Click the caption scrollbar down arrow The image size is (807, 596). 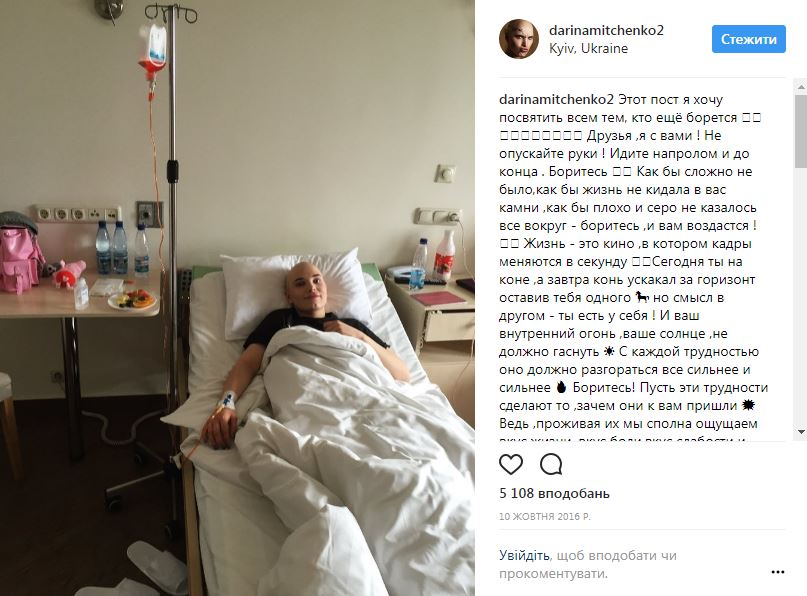[x=801, y=432]
